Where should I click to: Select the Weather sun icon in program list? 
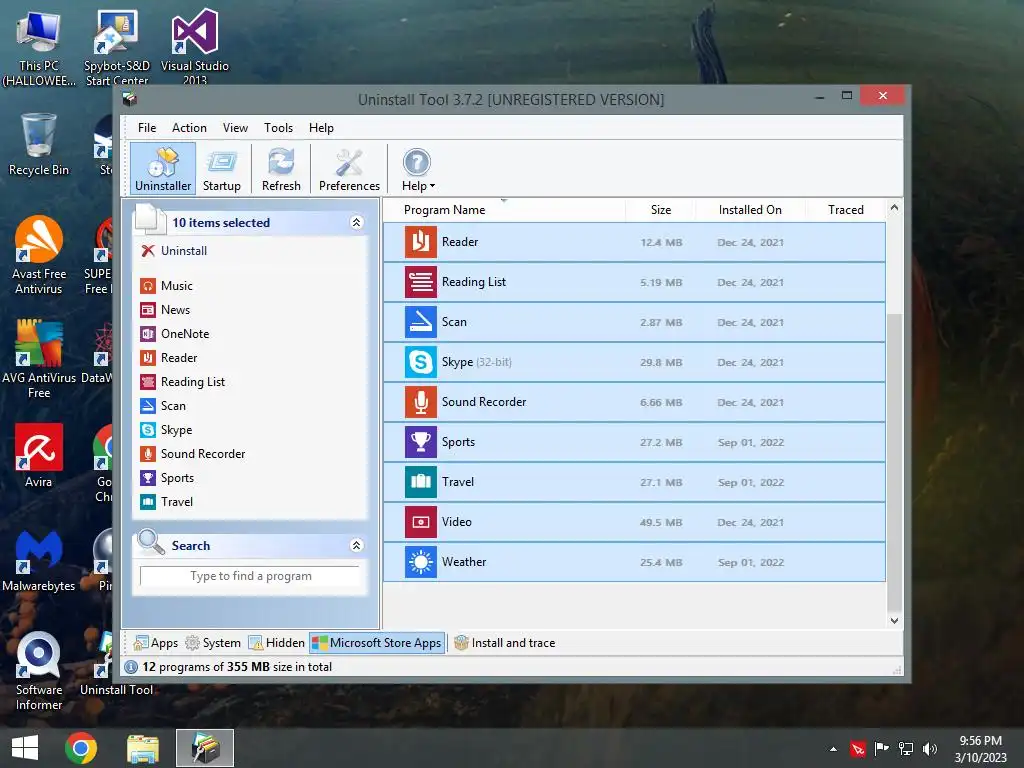point(421,562)
